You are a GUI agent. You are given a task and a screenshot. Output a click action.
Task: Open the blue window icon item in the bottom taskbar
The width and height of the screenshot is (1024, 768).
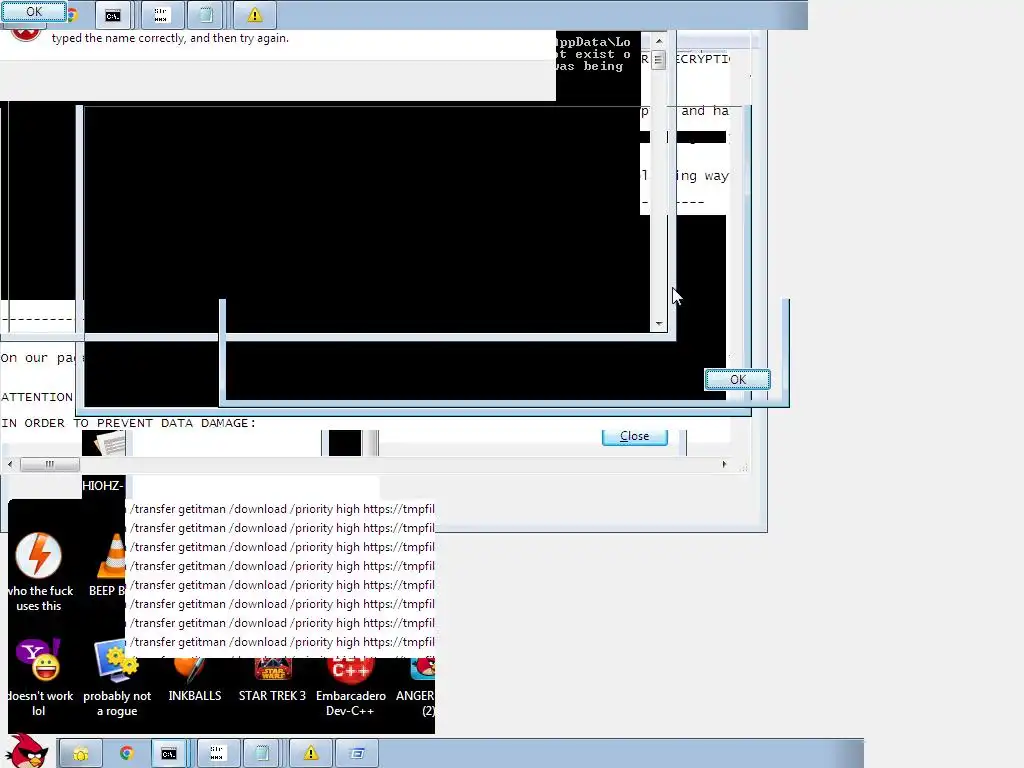(357, 754)
